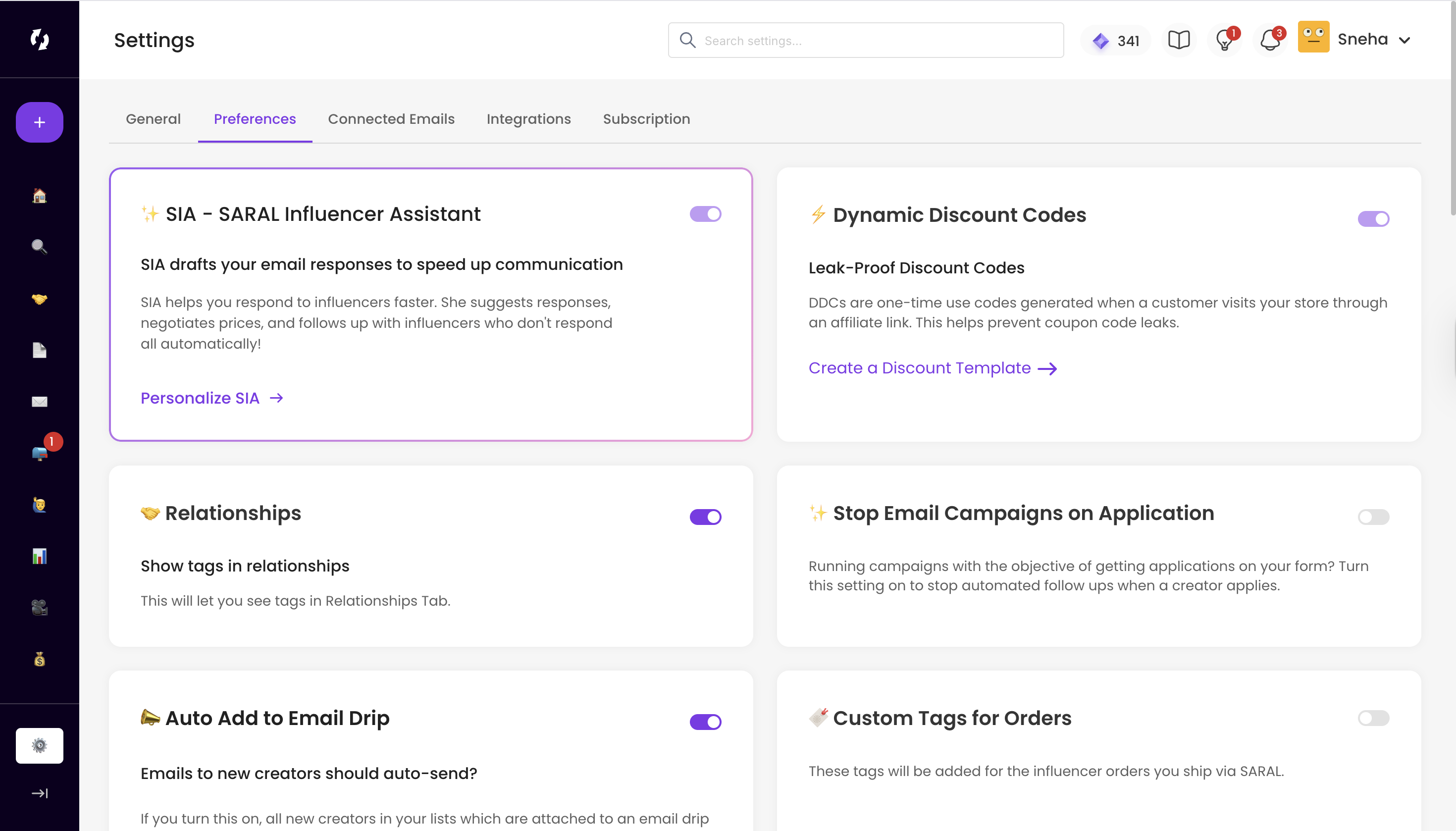This screenshot has width=1456, height=831.
Task: Click the Leak-Proof Discount Codes subtitle
Action: point(916,268)
